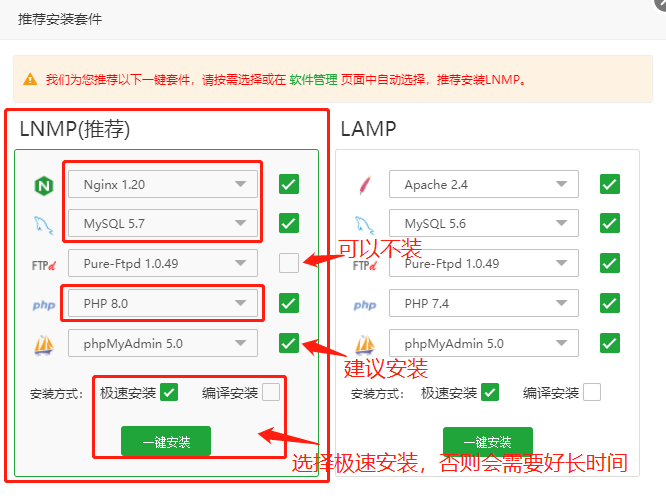Screen dimensions: 666x504
Task: Toggle the 极速安装 checkbox in LAMP
Action: tap(490, 392)
